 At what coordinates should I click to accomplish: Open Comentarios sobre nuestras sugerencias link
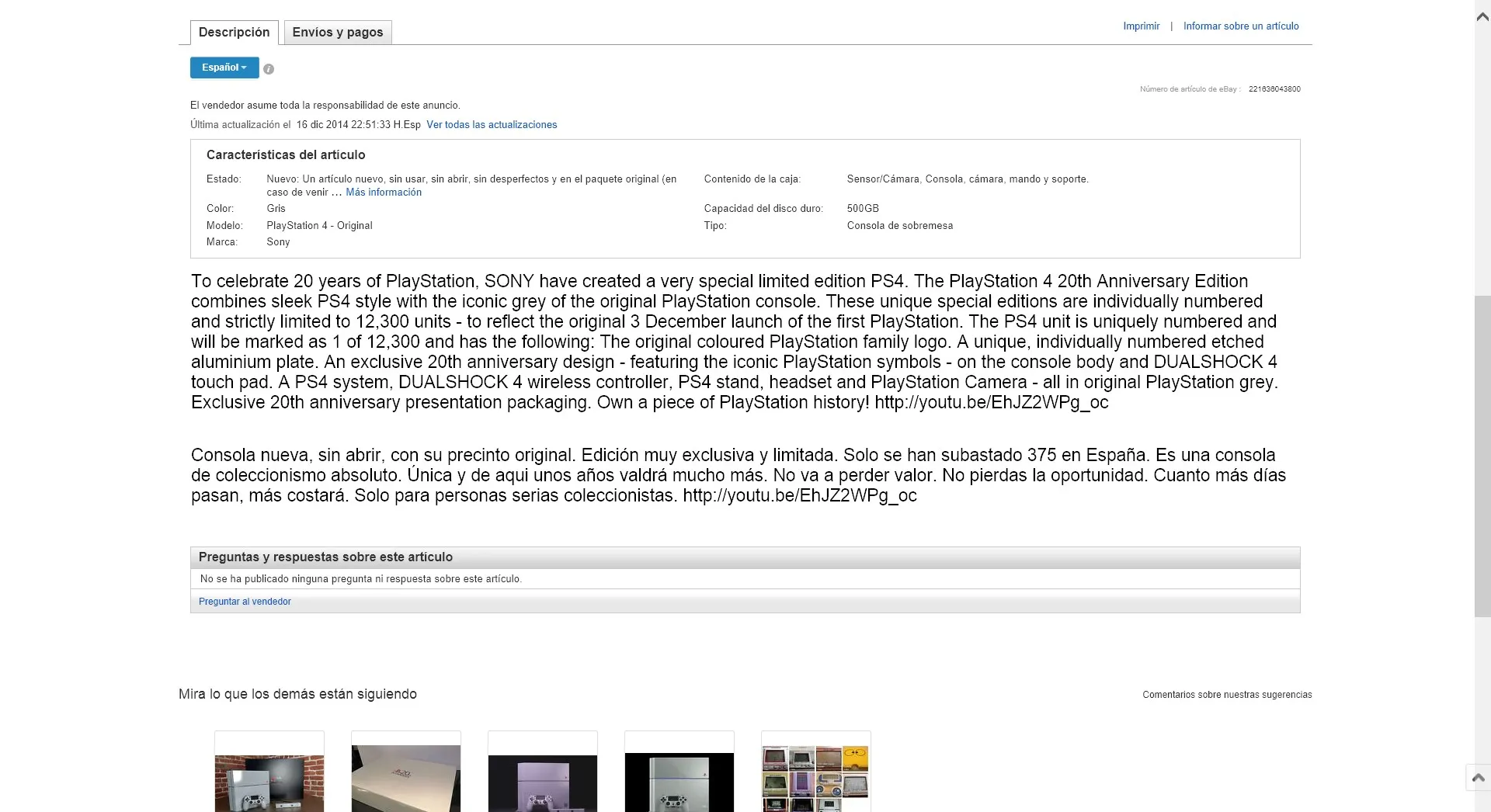[x=1227, y=695]
